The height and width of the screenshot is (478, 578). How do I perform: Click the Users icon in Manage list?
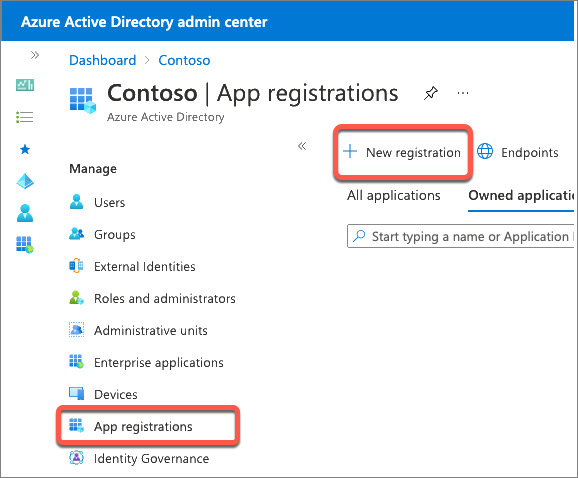76,202
